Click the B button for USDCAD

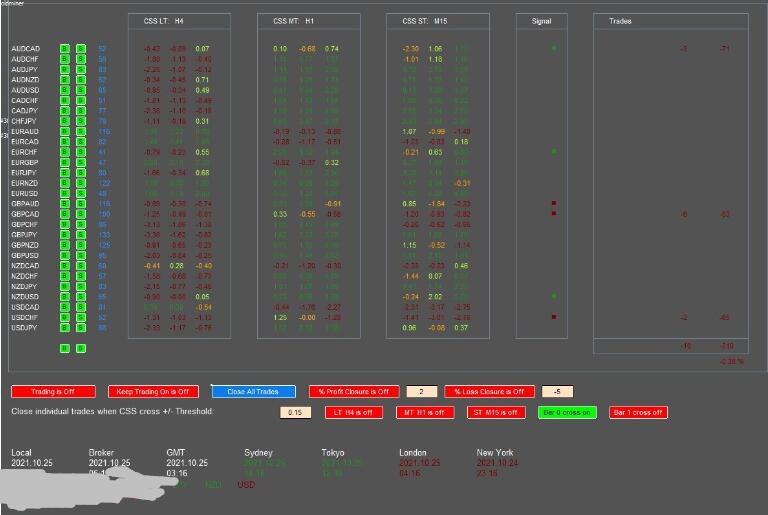coord(65,307)
